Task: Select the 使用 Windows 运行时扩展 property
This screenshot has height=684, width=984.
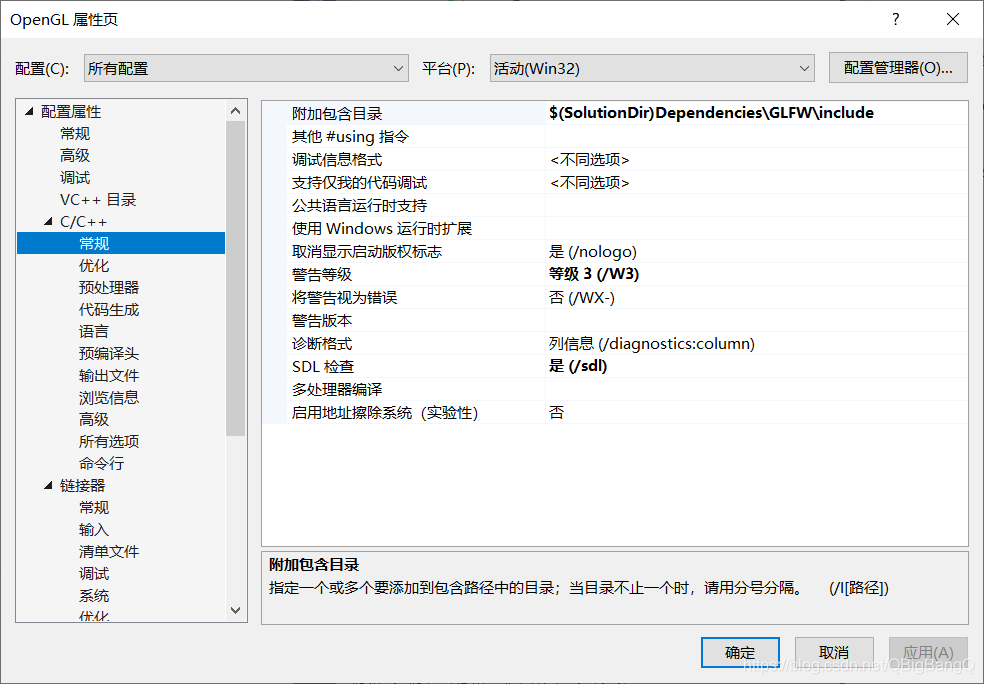Action: pos(382,228)
